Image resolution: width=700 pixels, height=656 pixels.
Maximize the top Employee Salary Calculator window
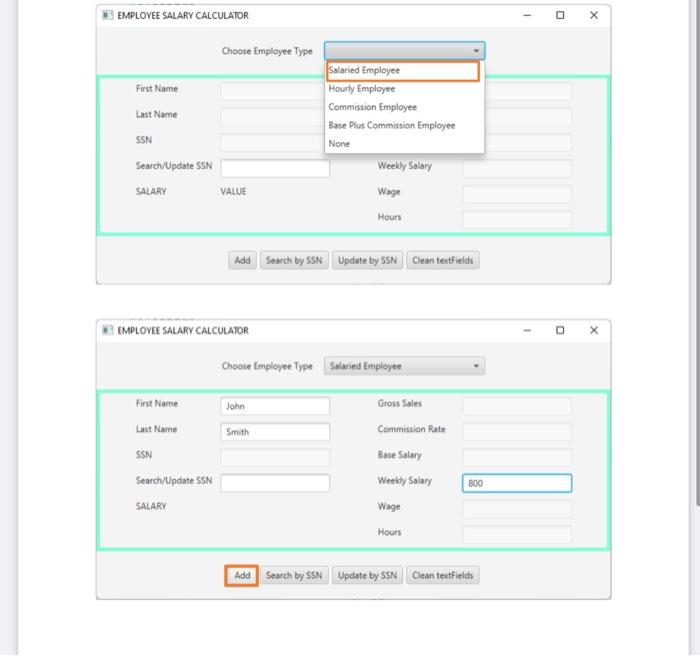click(560, 15)
